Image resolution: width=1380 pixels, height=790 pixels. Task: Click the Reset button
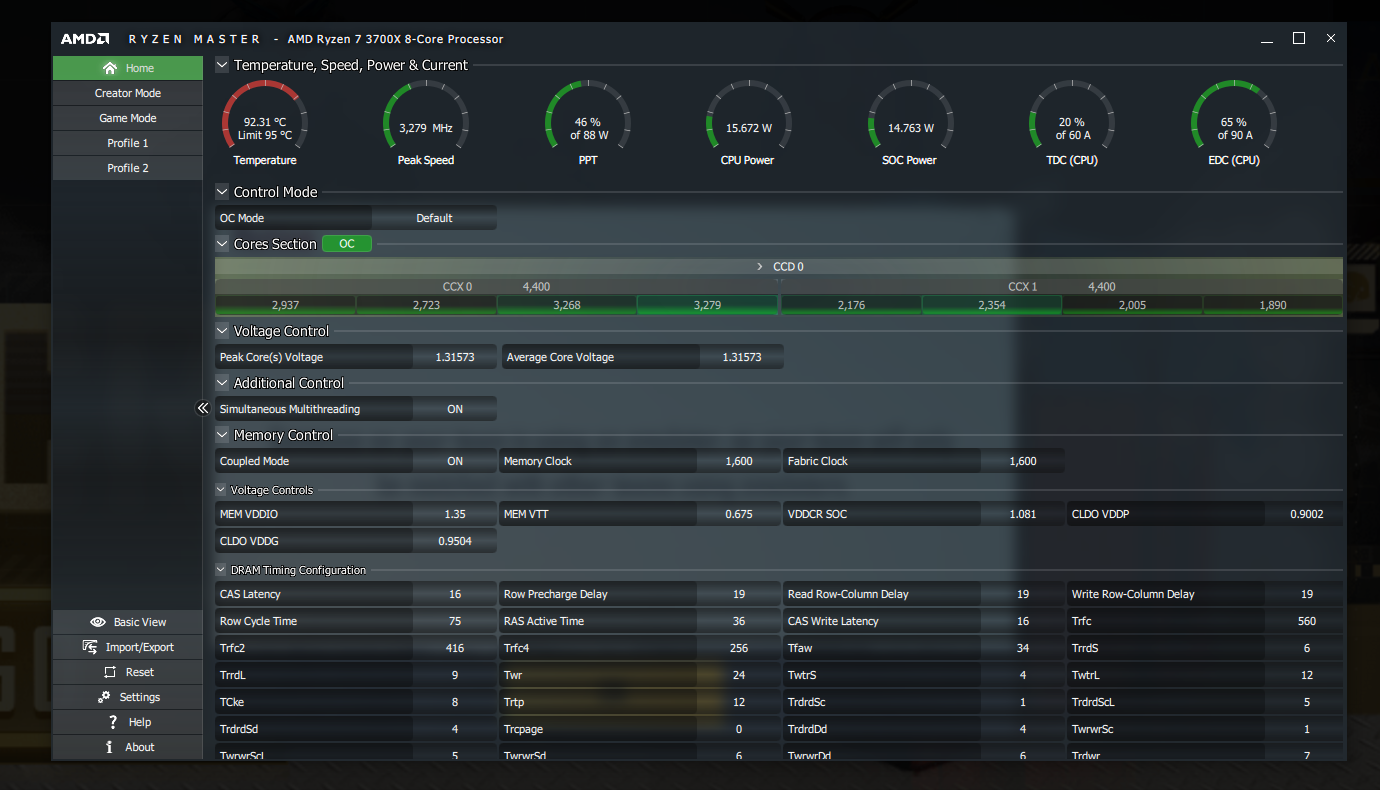(x=128, y=672)
